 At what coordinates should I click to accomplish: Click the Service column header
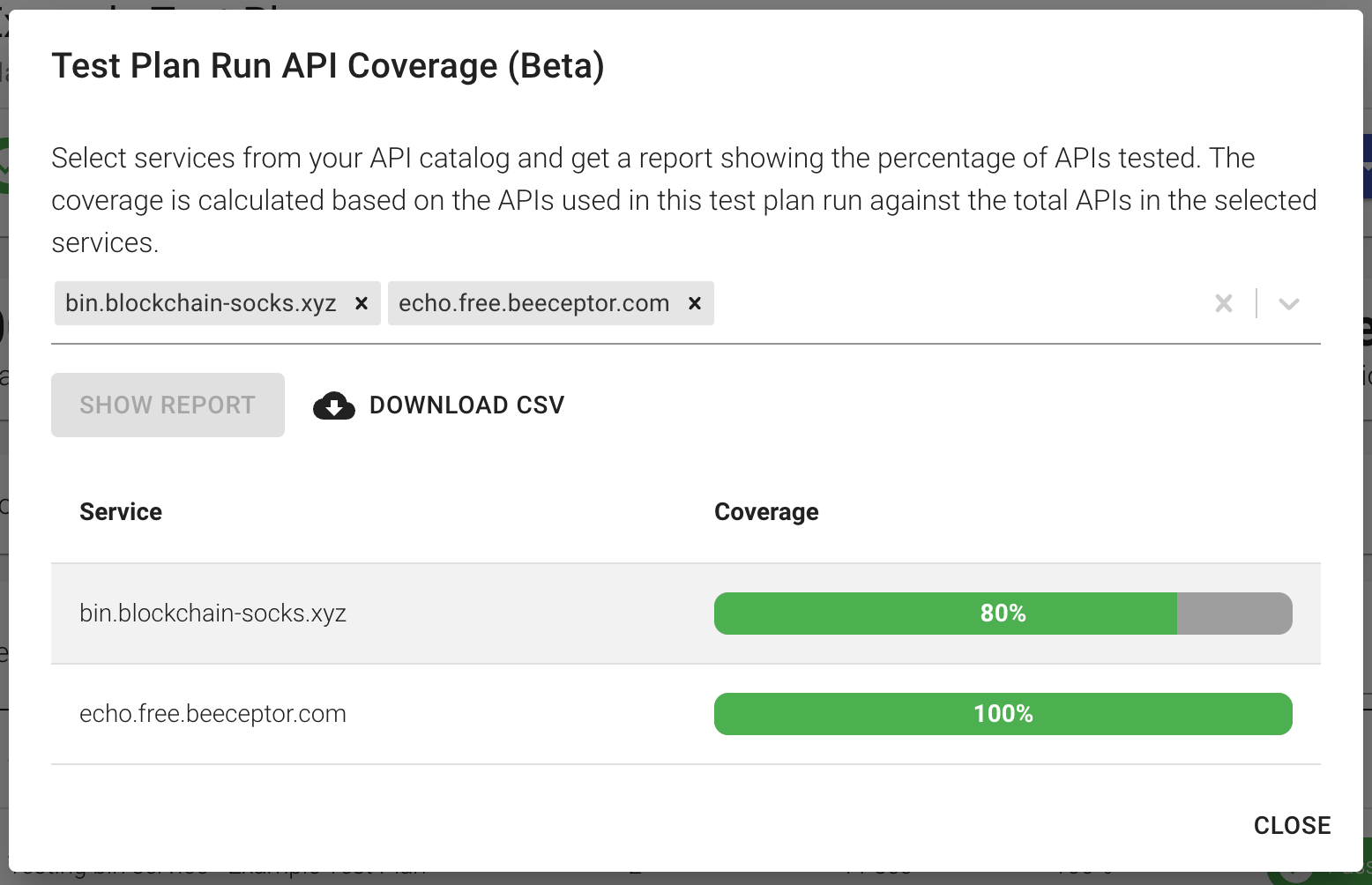pyautogui.click(x=121, y=512)
